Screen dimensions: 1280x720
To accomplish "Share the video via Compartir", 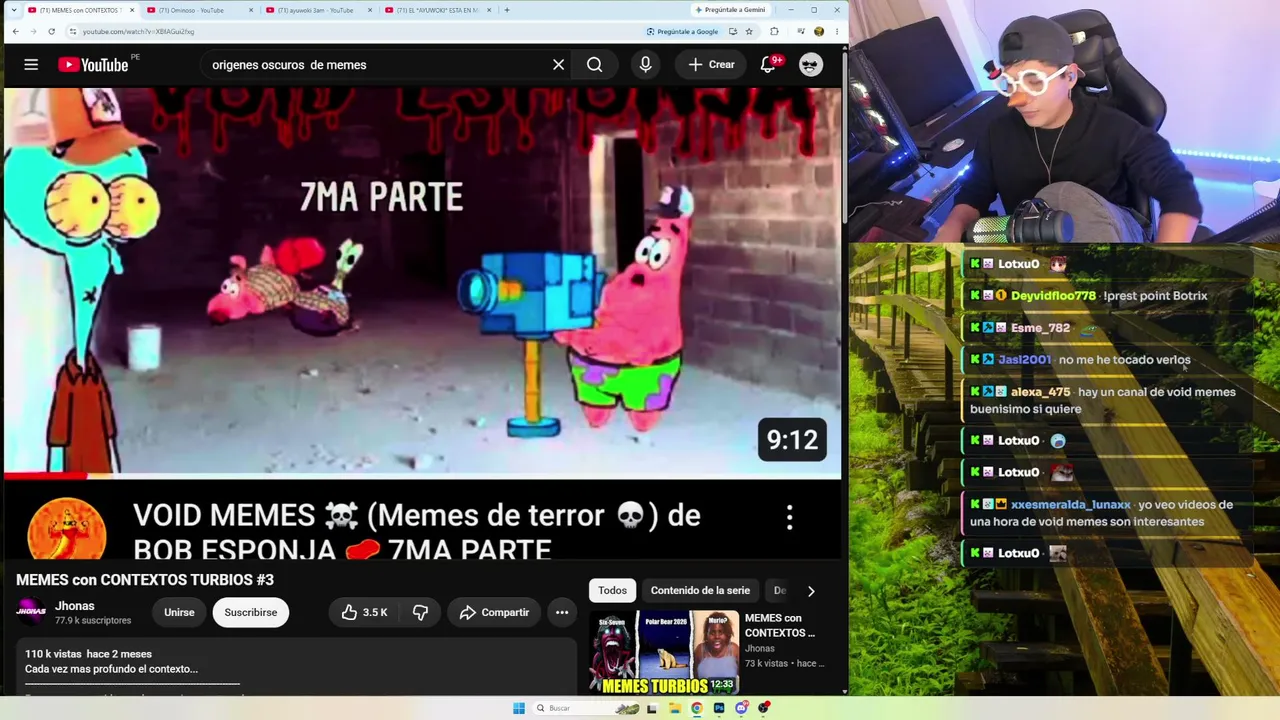I will [x=494, y=612].
